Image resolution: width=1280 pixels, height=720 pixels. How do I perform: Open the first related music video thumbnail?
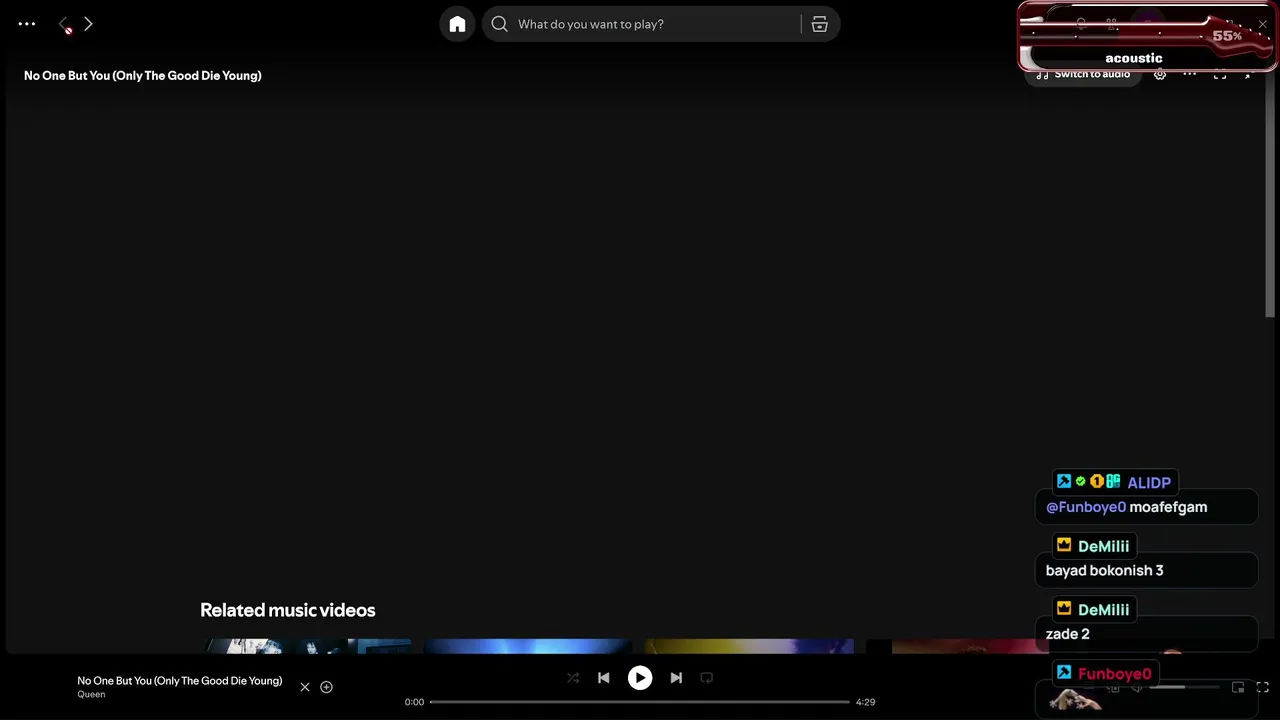[307, 647]
